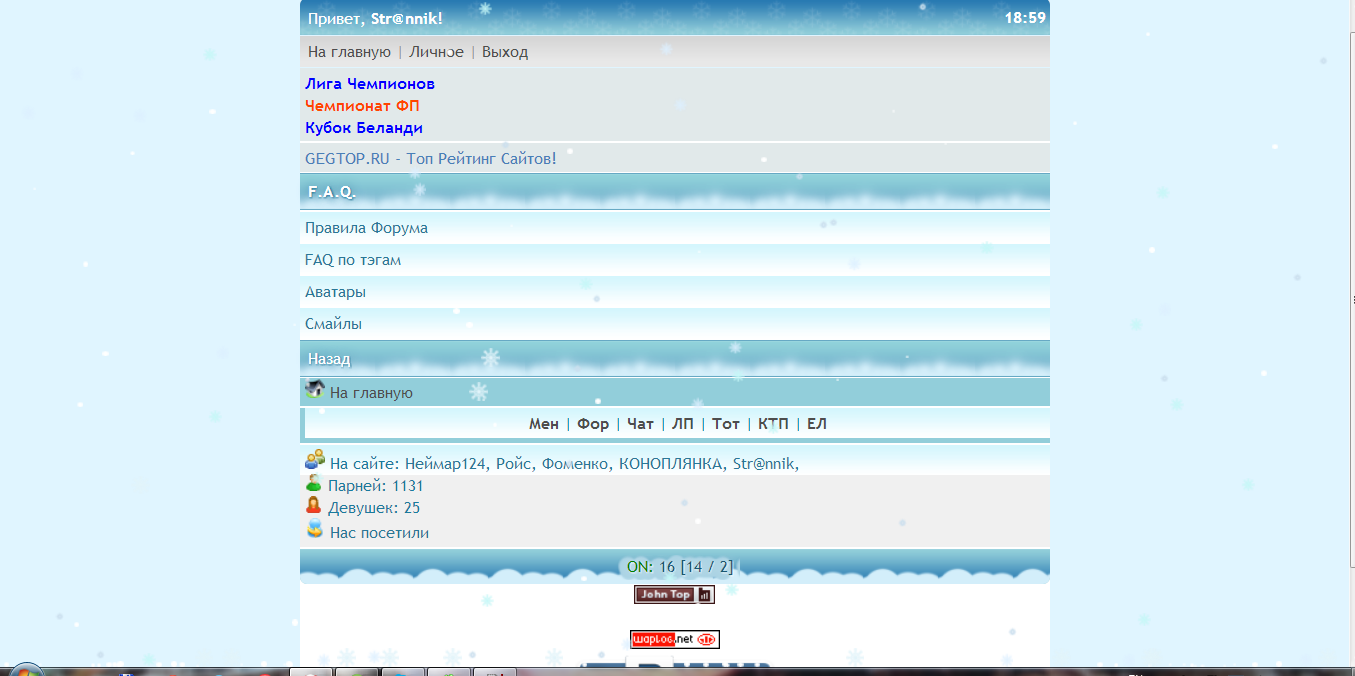Viewport: 1355px width, 676px height.
Task: Click the greeting Привет, Str@nnik!
Action: [375, 18]
